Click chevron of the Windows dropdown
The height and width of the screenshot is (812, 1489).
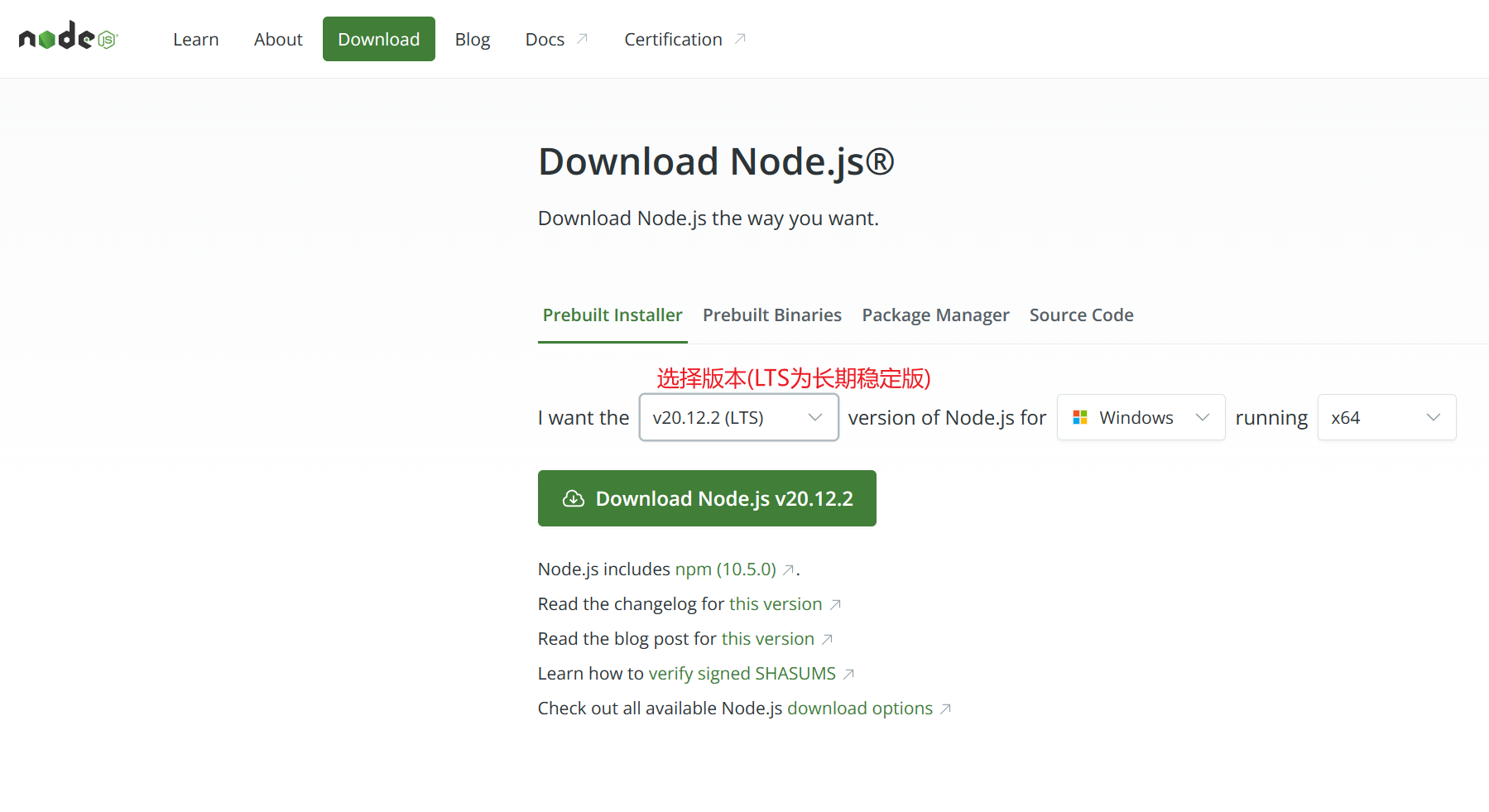1203,417
